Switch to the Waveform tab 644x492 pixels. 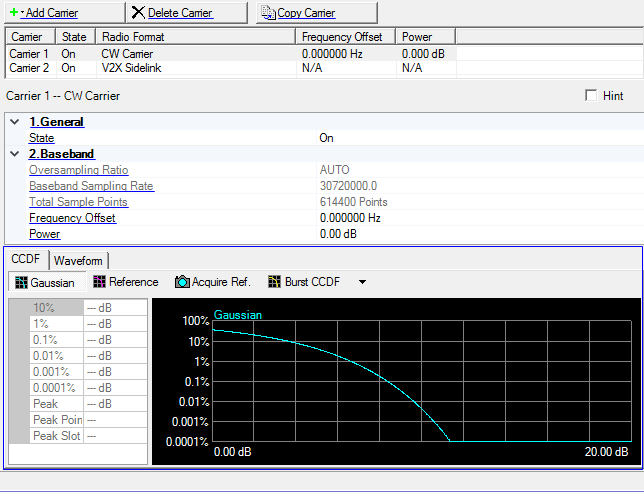tap(78, 260)
